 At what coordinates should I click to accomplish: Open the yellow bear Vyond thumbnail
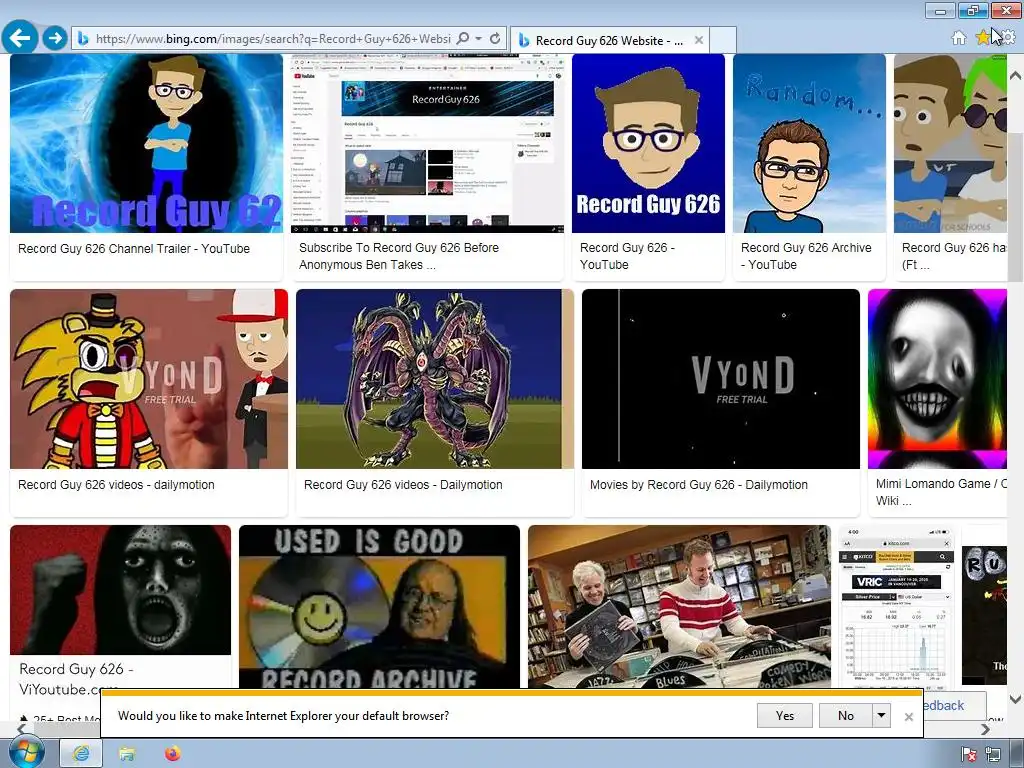coord(149,379)
